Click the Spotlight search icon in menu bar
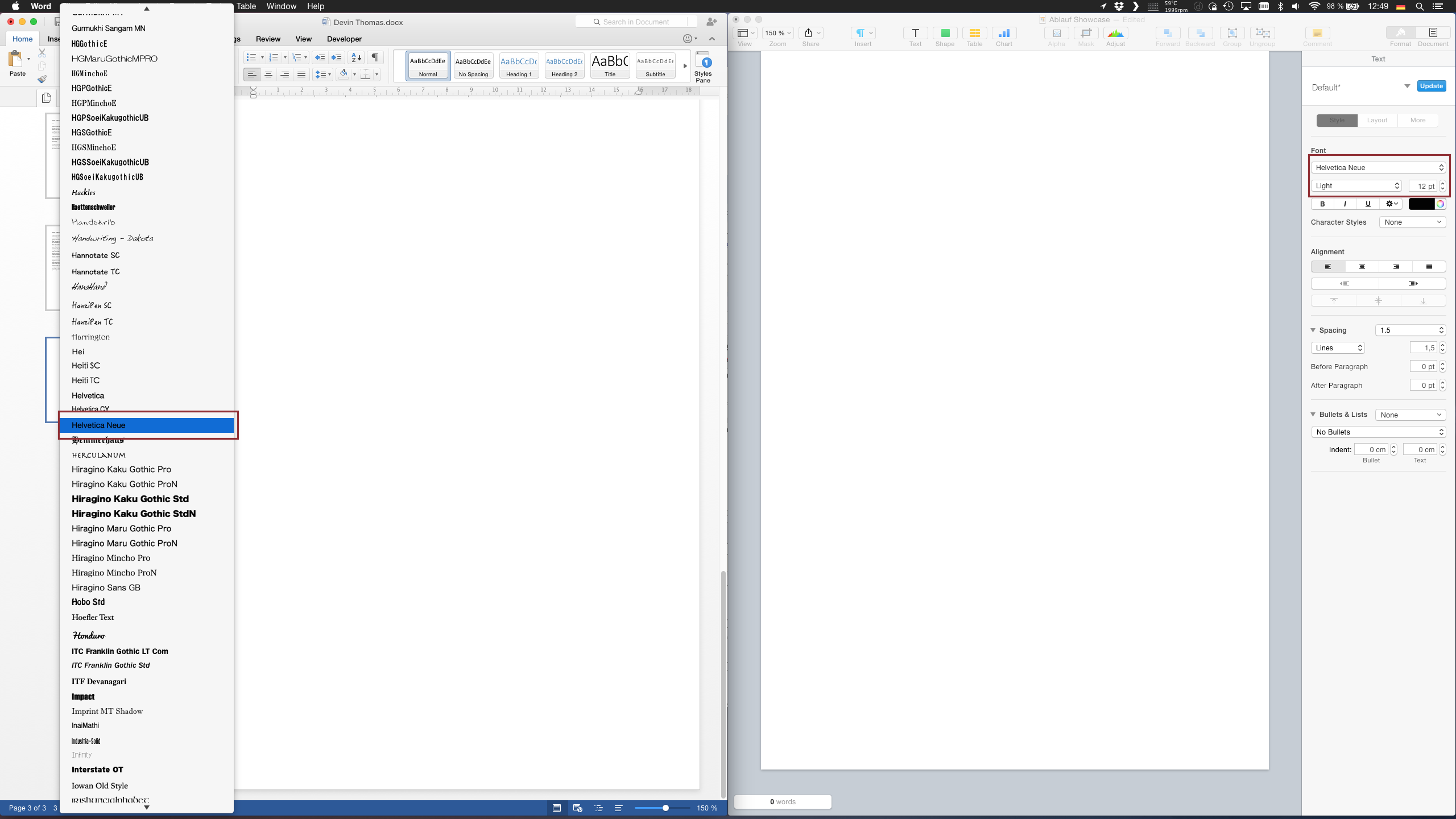The image size is (1456, 819). click(1420, 6)
